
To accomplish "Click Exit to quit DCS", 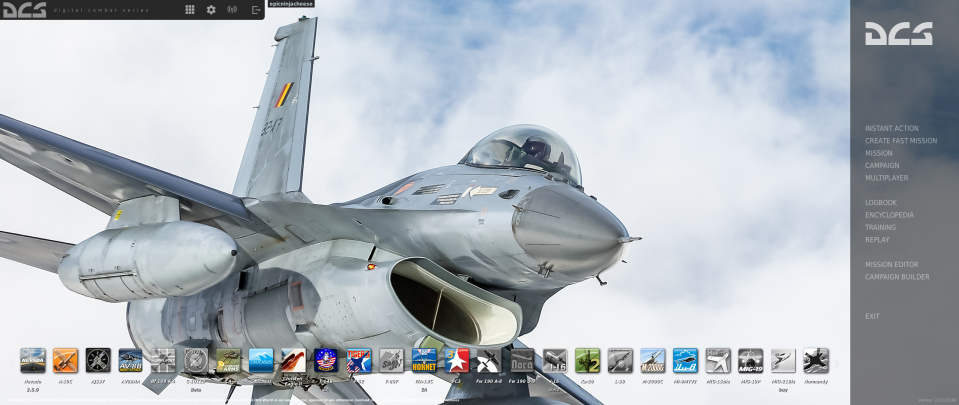I will [x=872, y=316].
